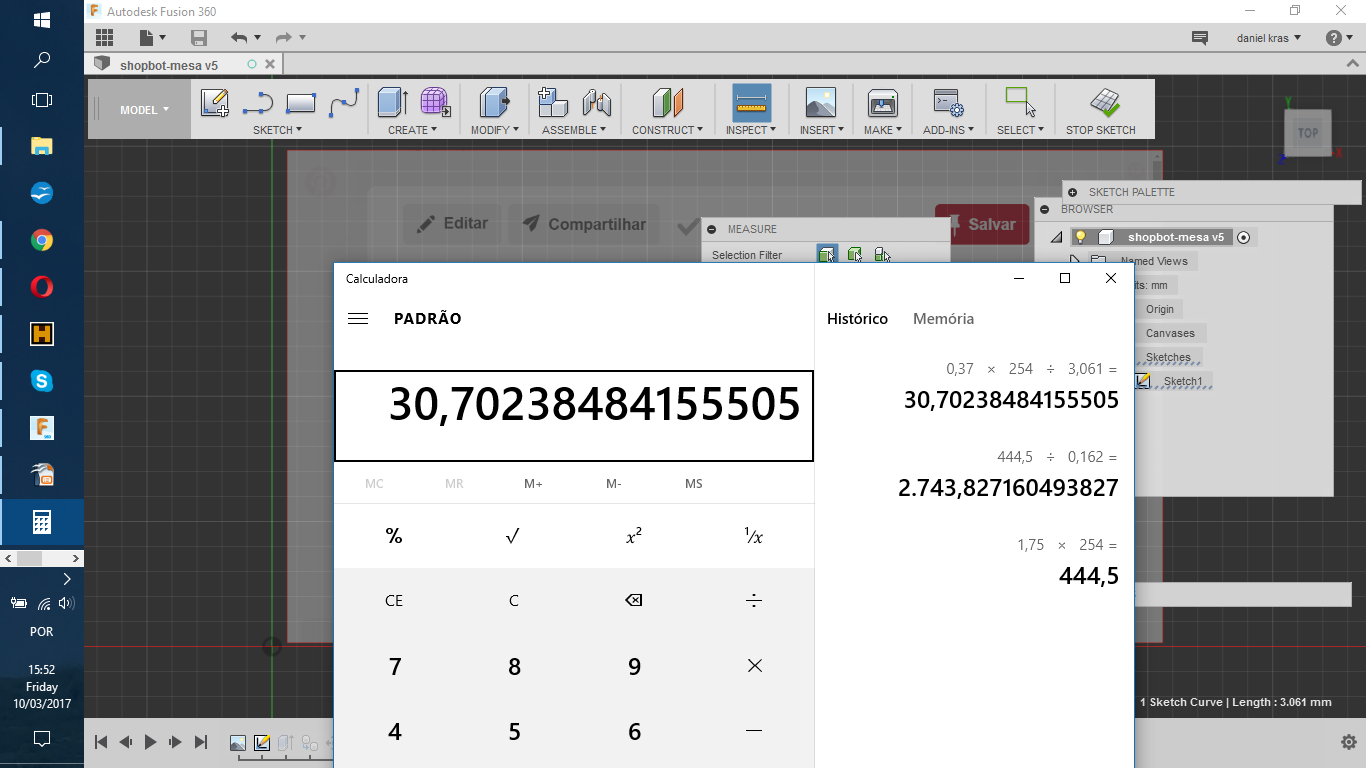Open the SKETCH dropdown menu

pyautogui.click(x=277, y=130)
